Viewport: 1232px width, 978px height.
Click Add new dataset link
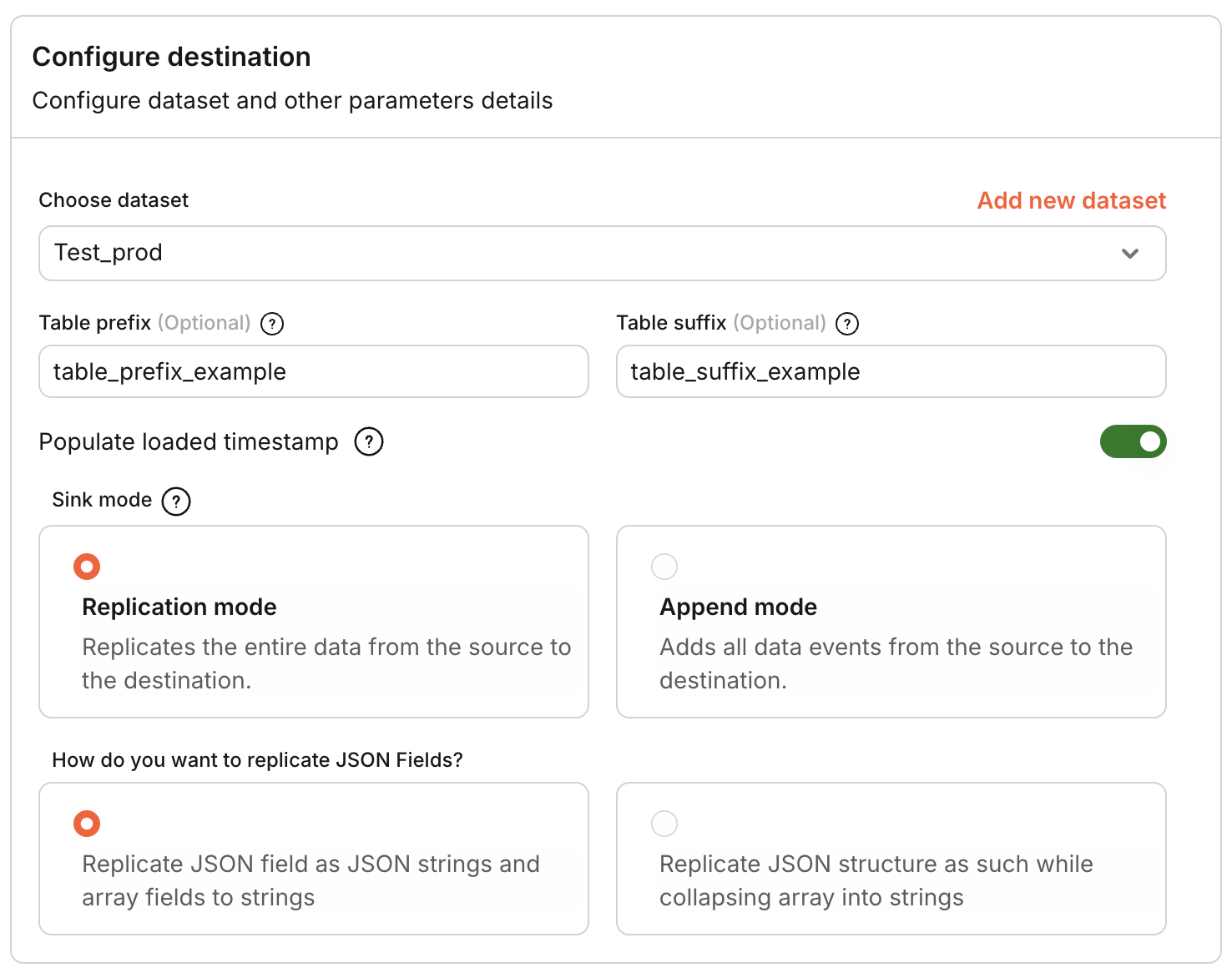tap(1072, 200)
